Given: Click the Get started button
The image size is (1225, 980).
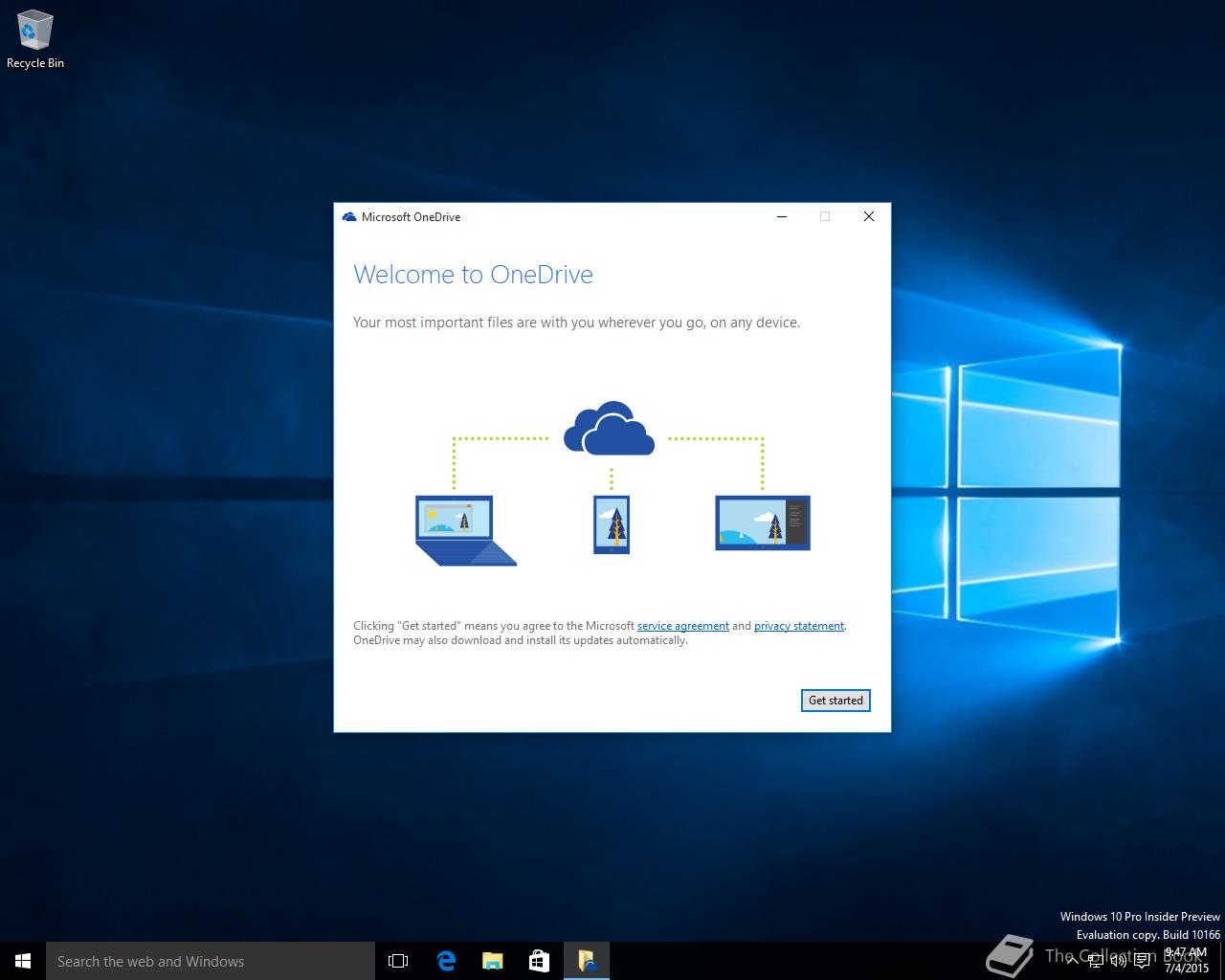Looking at the screenshot, I should click(835, 701).
